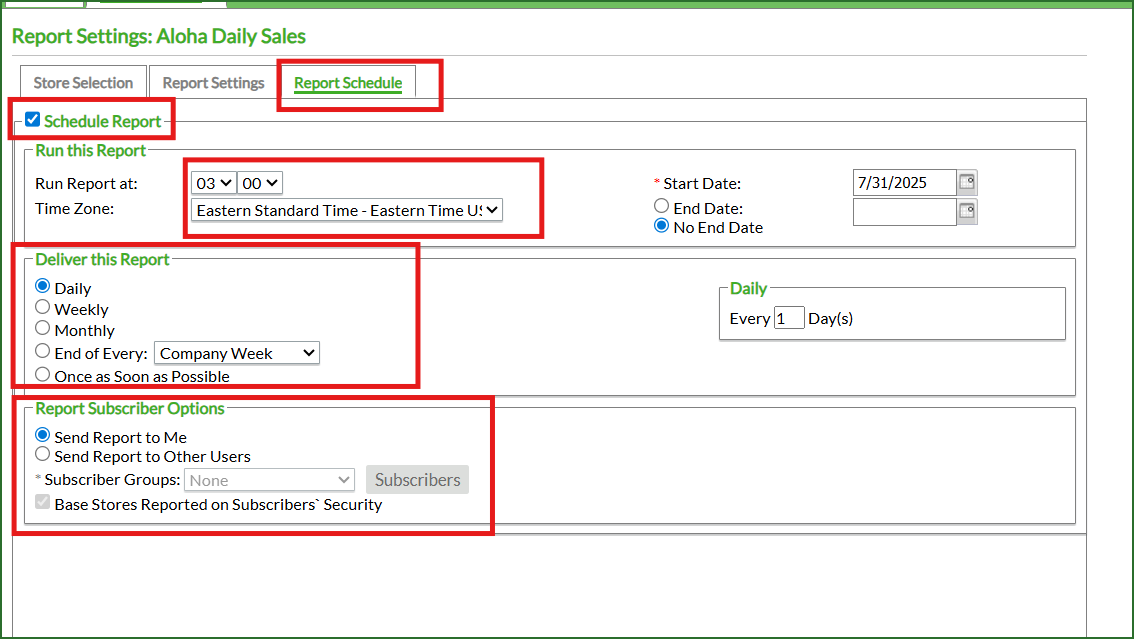Click the Report Settings: Aloha Daily Sales heading
The height and width of the screenshot is (639, 1134).
coord(159,36)
